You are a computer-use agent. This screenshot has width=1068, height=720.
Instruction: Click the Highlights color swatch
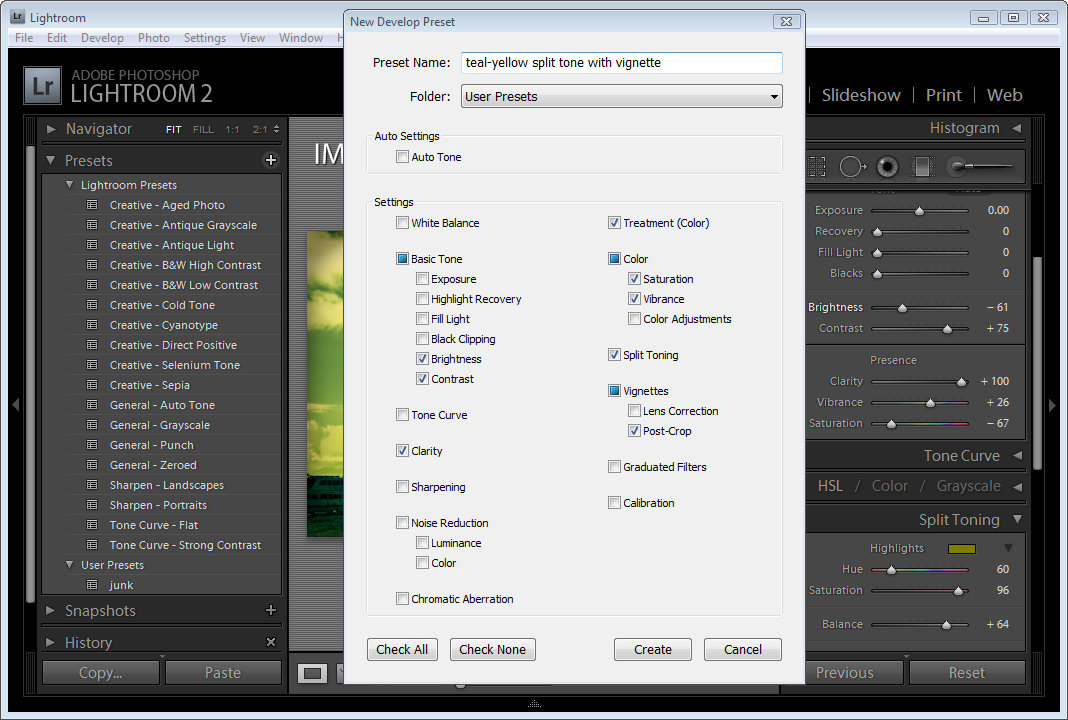point(962,548)
